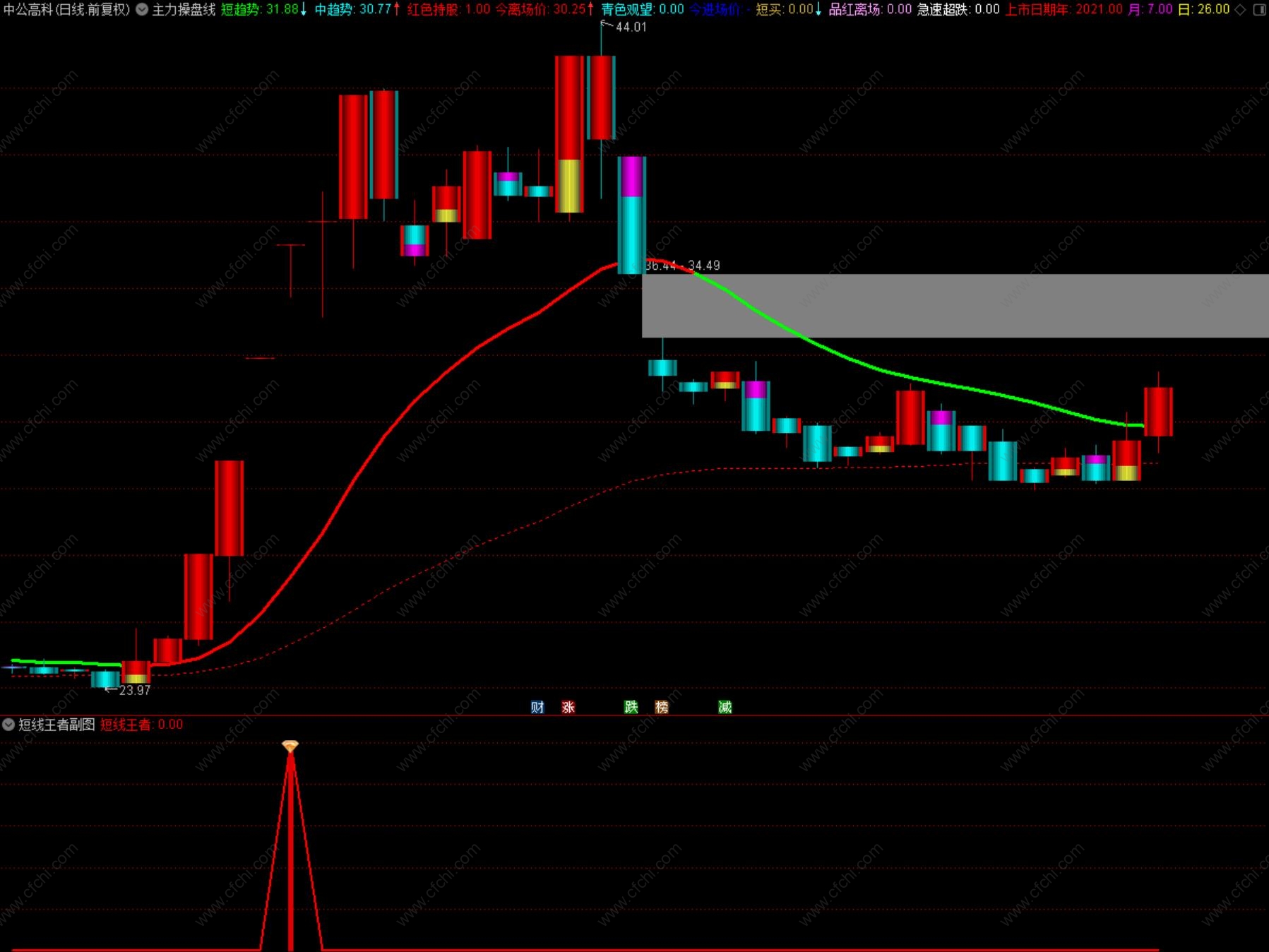Click the 主力操盘线 indicator name
Image resolution: width=1269 pixels, height=952 pixels.
click(x=184, y=10)
